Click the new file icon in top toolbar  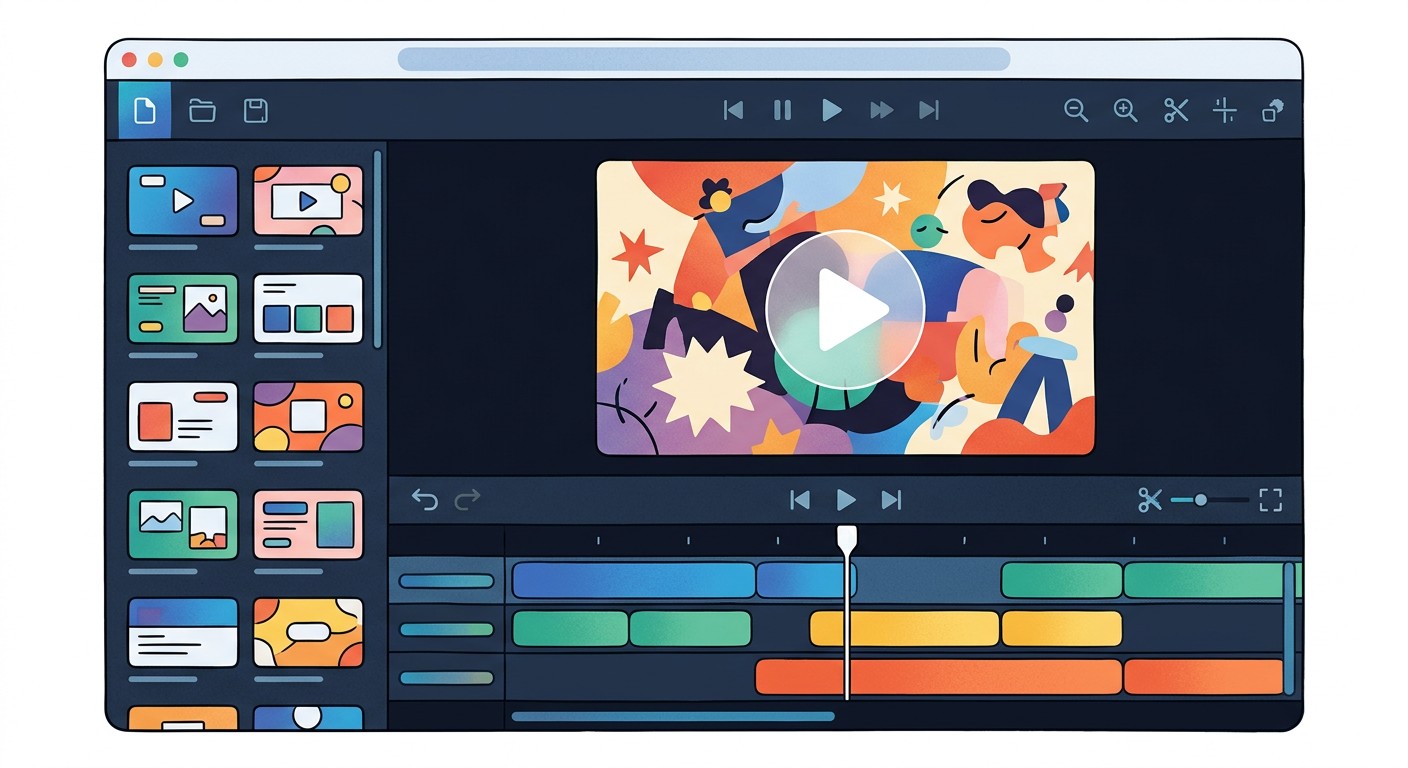pyautogui.click(x=145, y=110)
